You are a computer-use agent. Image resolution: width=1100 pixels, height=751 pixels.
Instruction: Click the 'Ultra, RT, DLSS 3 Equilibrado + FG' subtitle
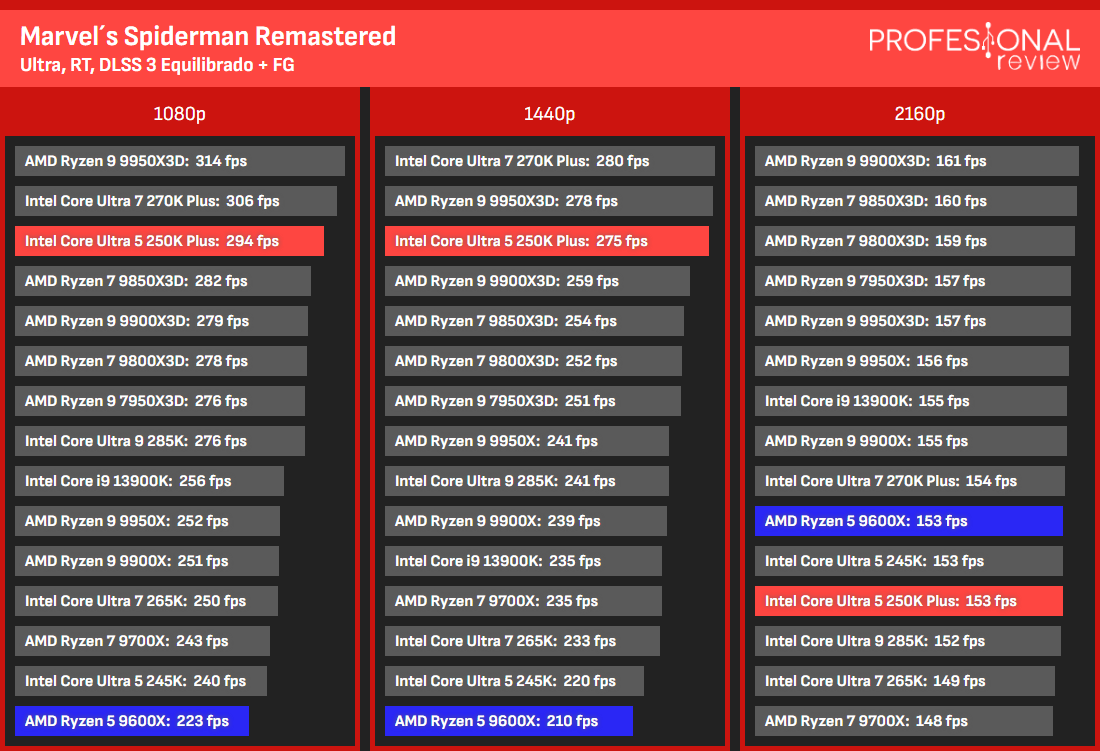click(x=157, y=65)
